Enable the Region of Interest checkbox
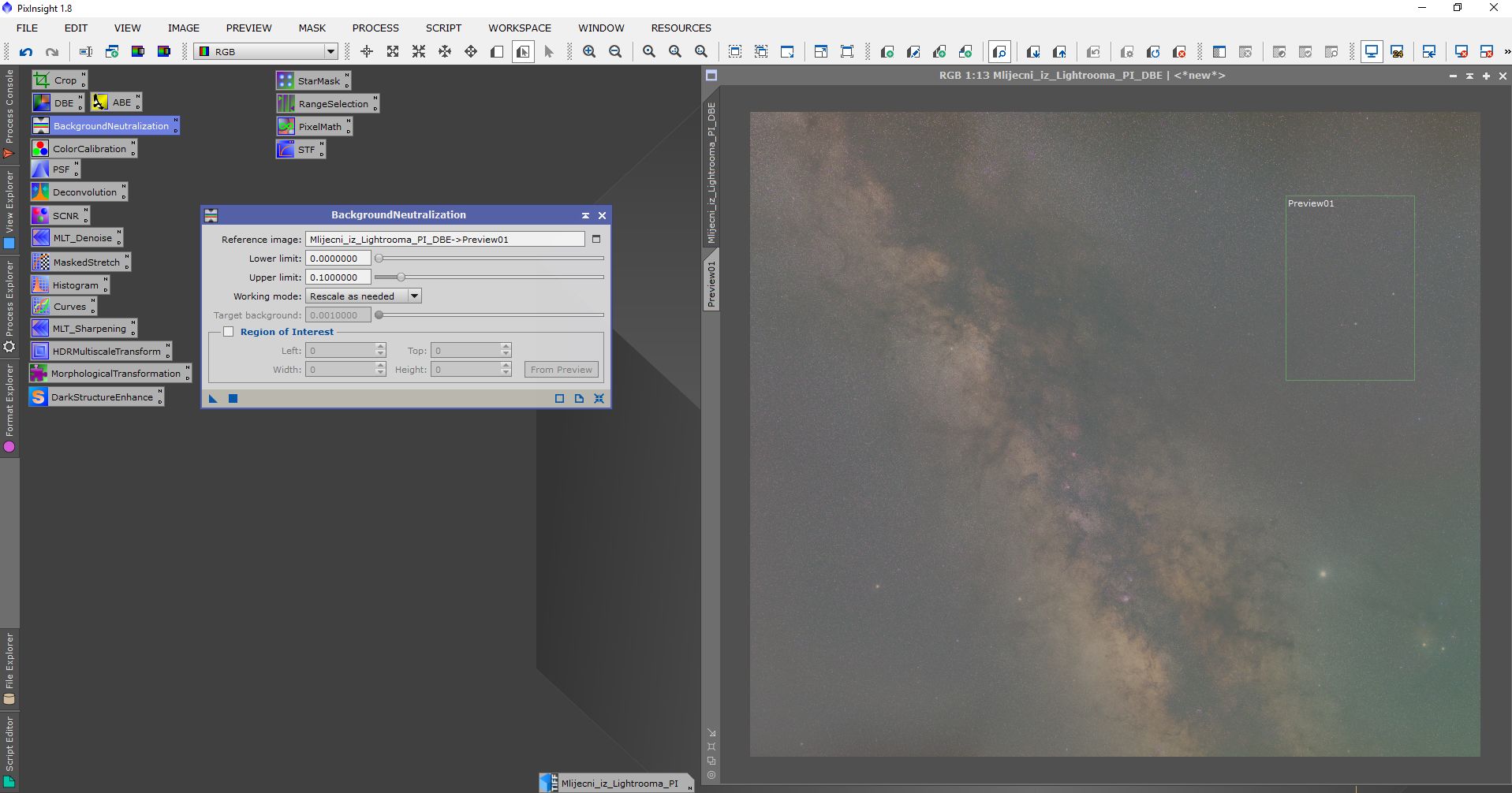Image resolution: width=1512 pixels, height=793 pixels. (x=229, y=332)
